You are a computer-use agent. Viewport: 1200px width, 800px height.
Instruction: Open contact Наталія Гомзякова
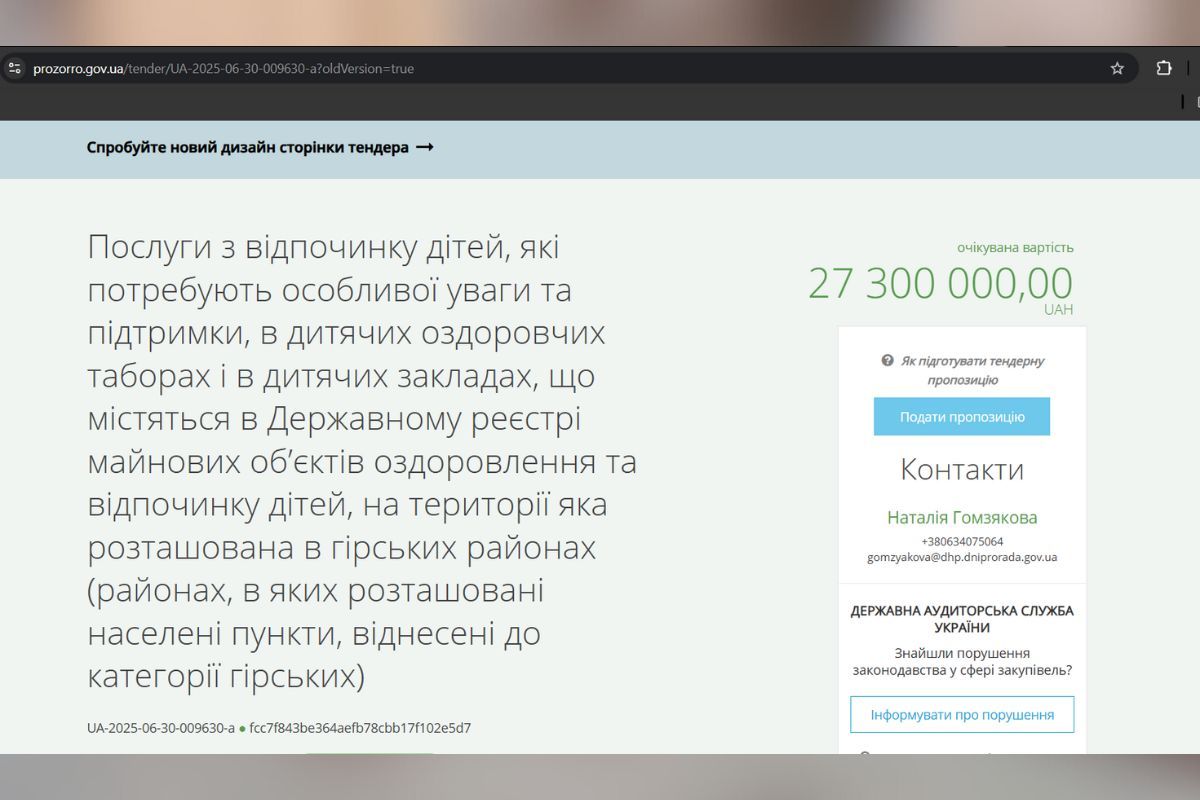(961, 517)
